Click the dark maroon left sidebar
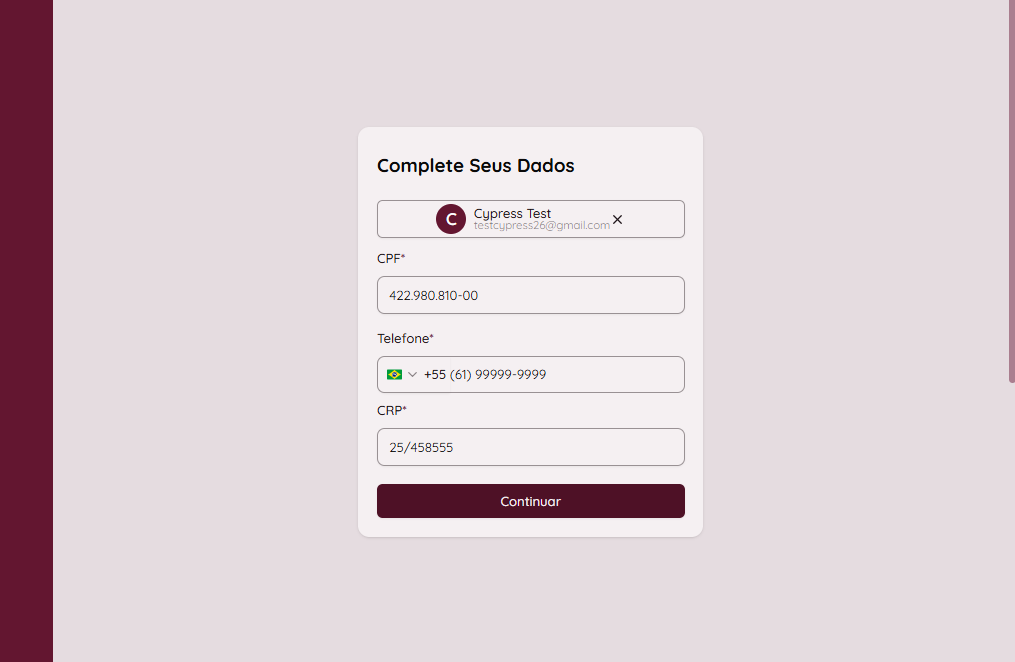 pos(26,331)
